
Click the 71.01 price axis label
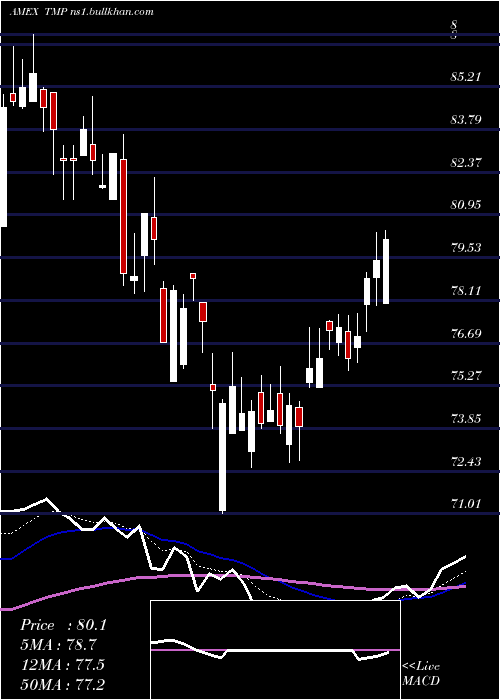pyautogui.click(x=466, y=504)
